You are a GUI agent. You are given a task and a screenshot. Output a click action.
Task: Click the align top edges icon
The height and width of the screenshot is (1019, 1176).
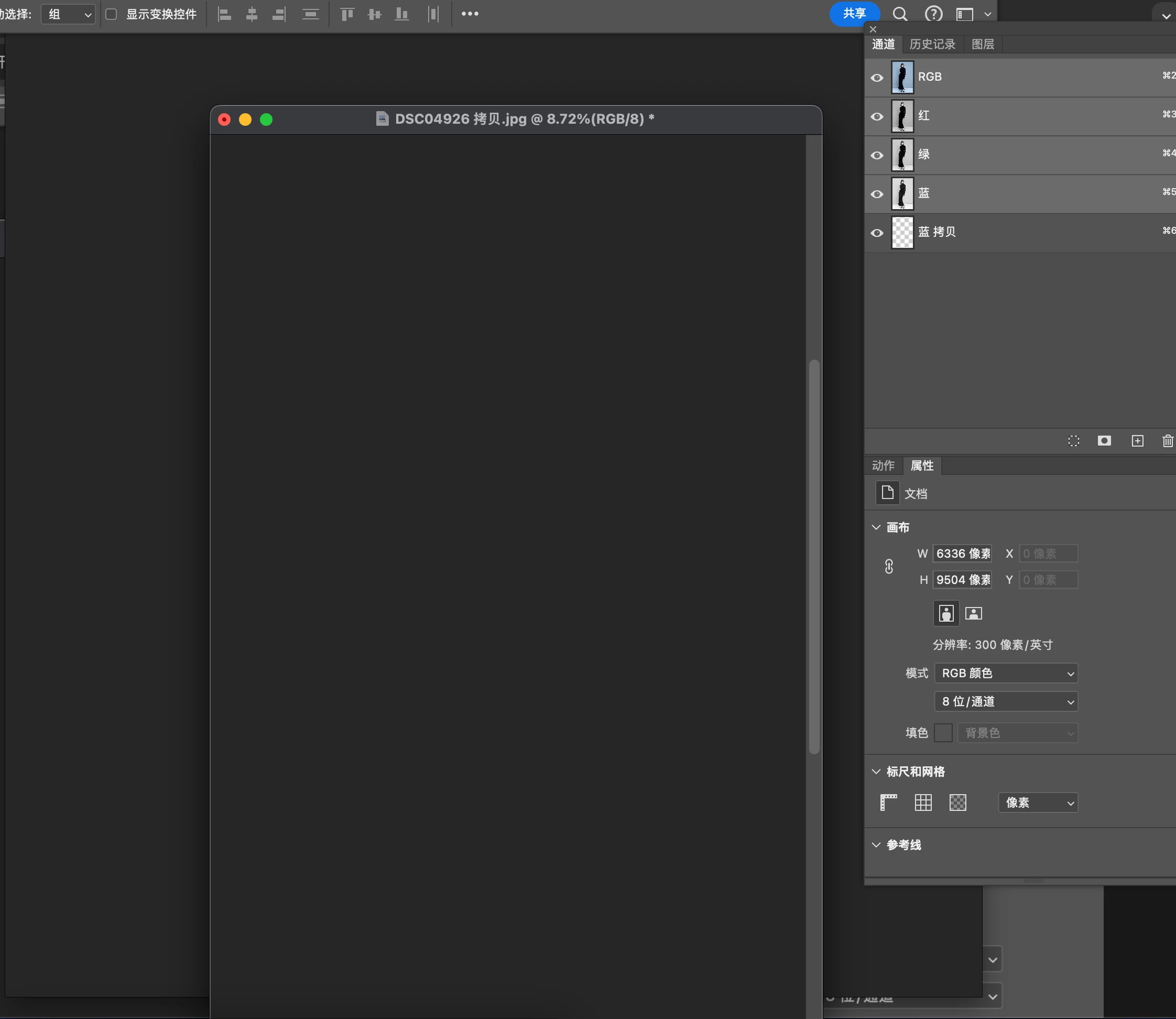[347, 14]
